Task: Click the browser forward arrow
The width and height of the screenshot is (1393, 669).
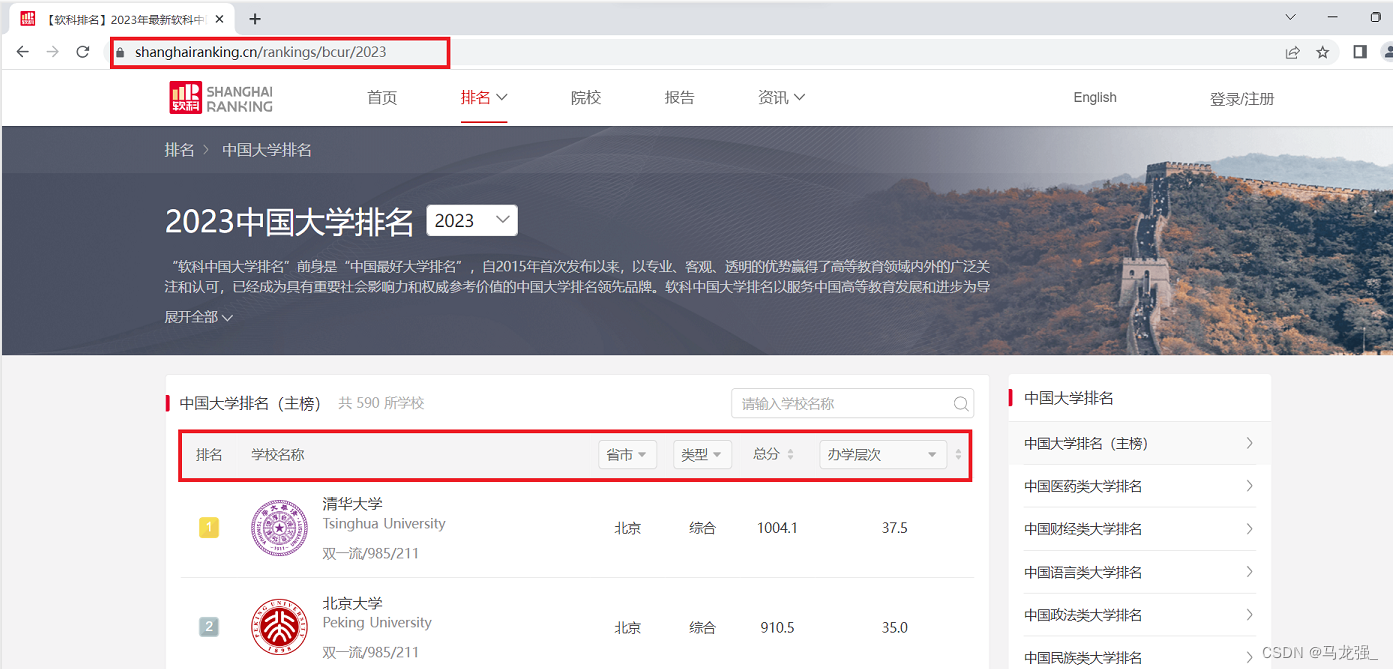Action: [52, 52]
